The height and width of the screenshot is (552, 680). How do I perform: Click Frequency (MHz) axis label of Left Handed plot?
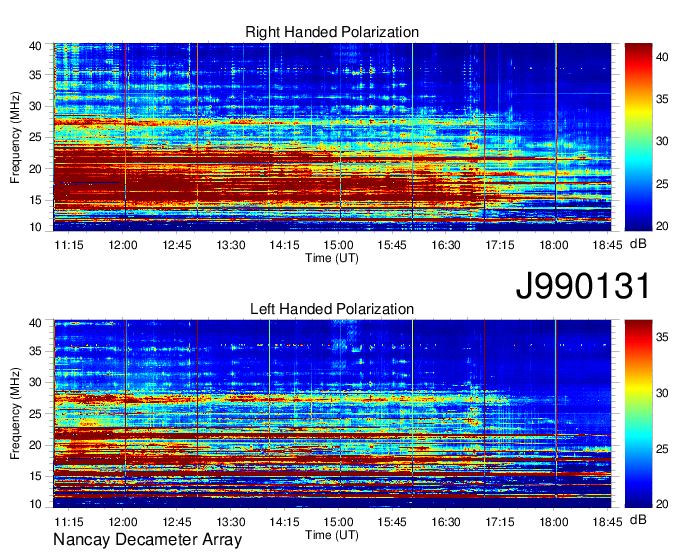15,414
